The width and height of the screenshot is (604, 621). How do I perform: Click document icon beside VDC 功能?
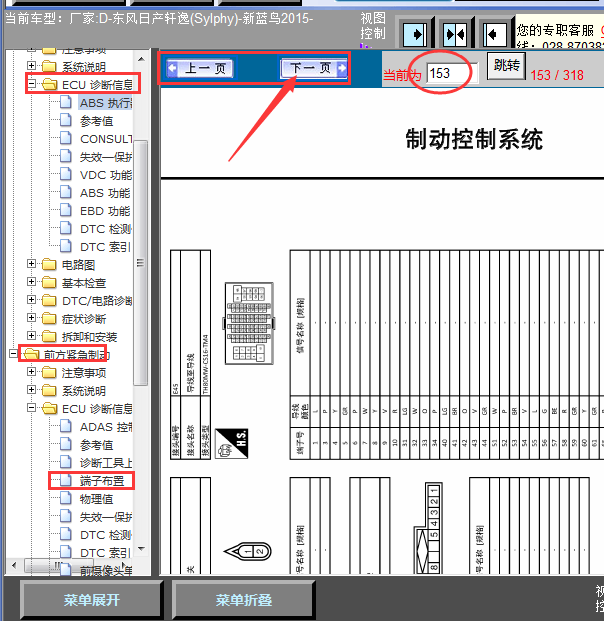pyautogui.click(x=66, y=174)
